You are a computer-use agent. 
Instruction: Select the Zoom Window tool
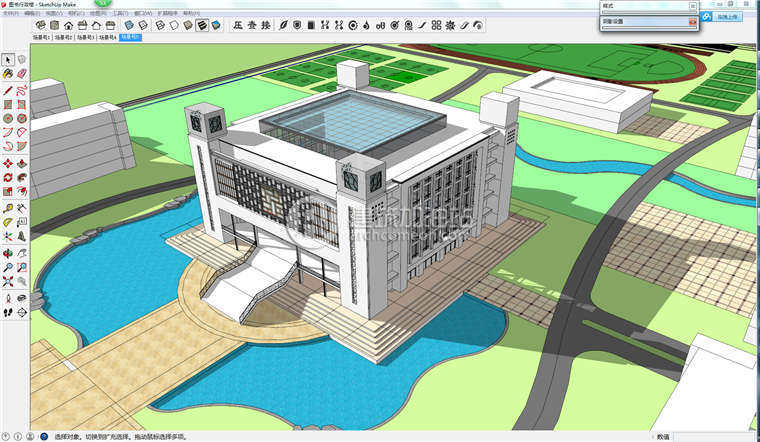(22, 267)
